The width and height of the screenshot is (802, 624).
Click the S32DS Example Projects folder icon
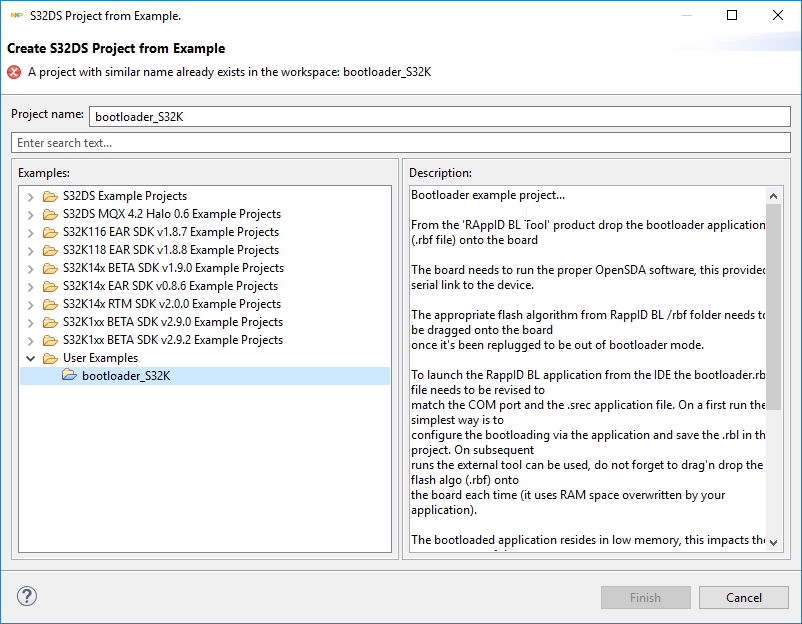(50, 196)
